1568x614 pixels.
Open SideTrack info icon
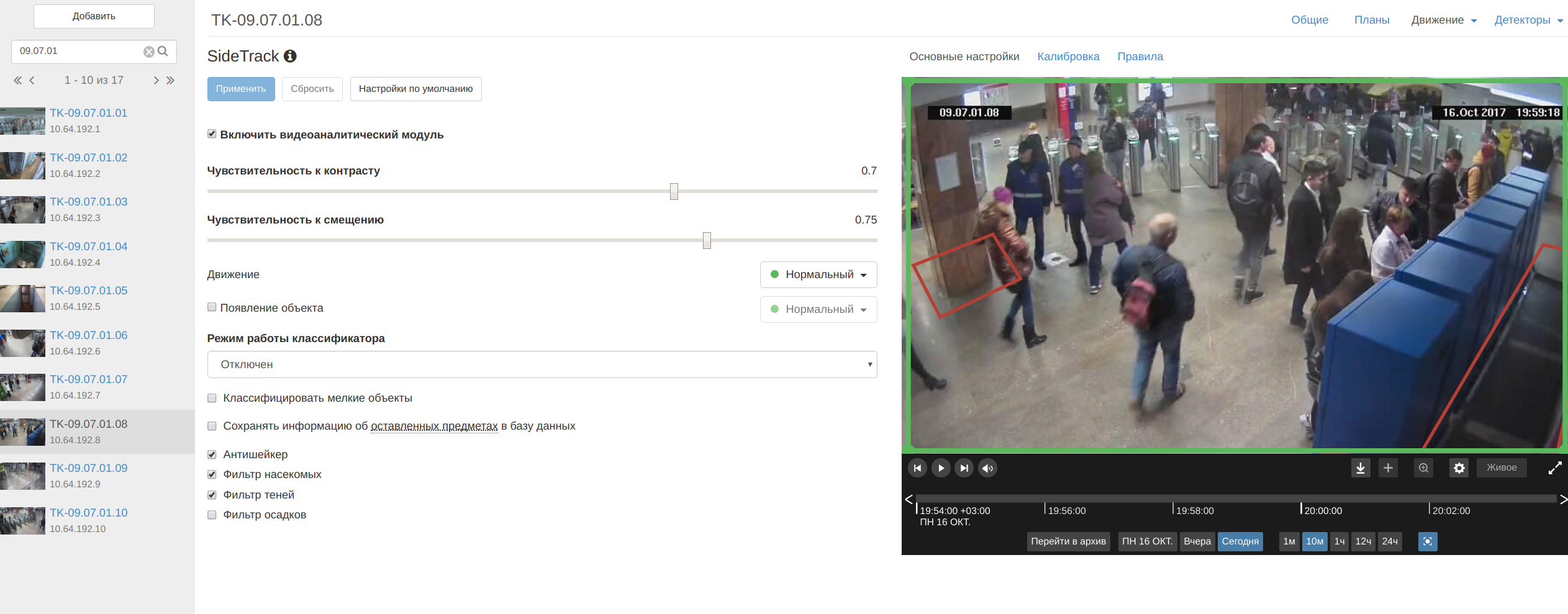coord(290,56)
